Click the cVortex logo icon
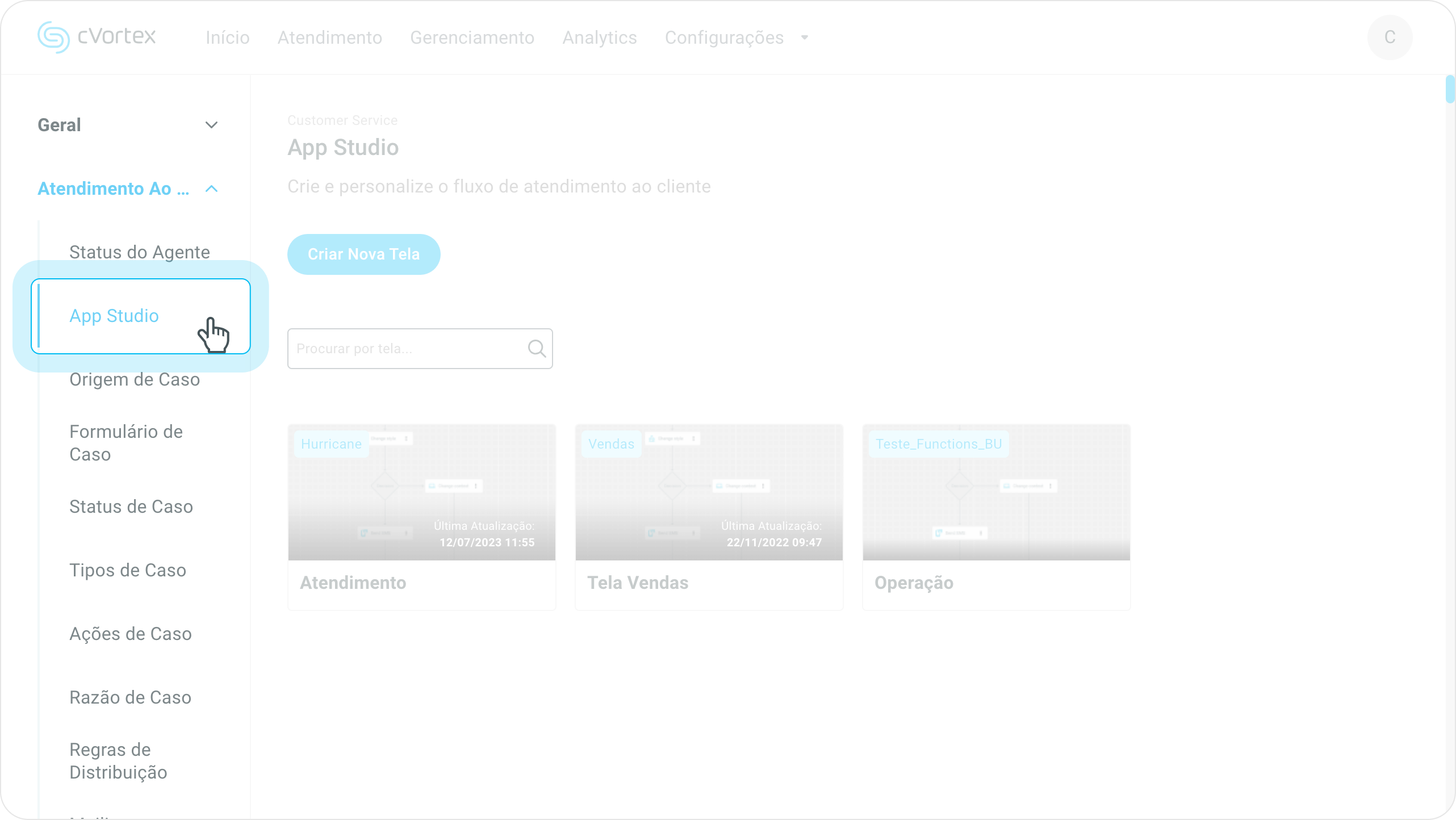 coord(53,37)
